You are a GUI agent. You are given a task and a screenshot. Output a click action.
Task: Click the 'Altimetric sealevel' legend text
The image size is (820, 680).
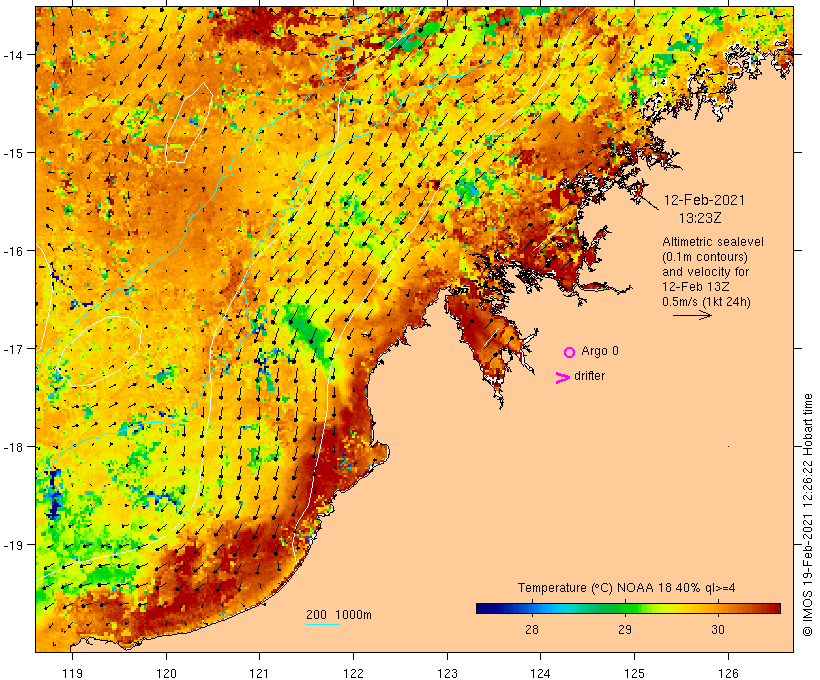click(x=713, y=242)
